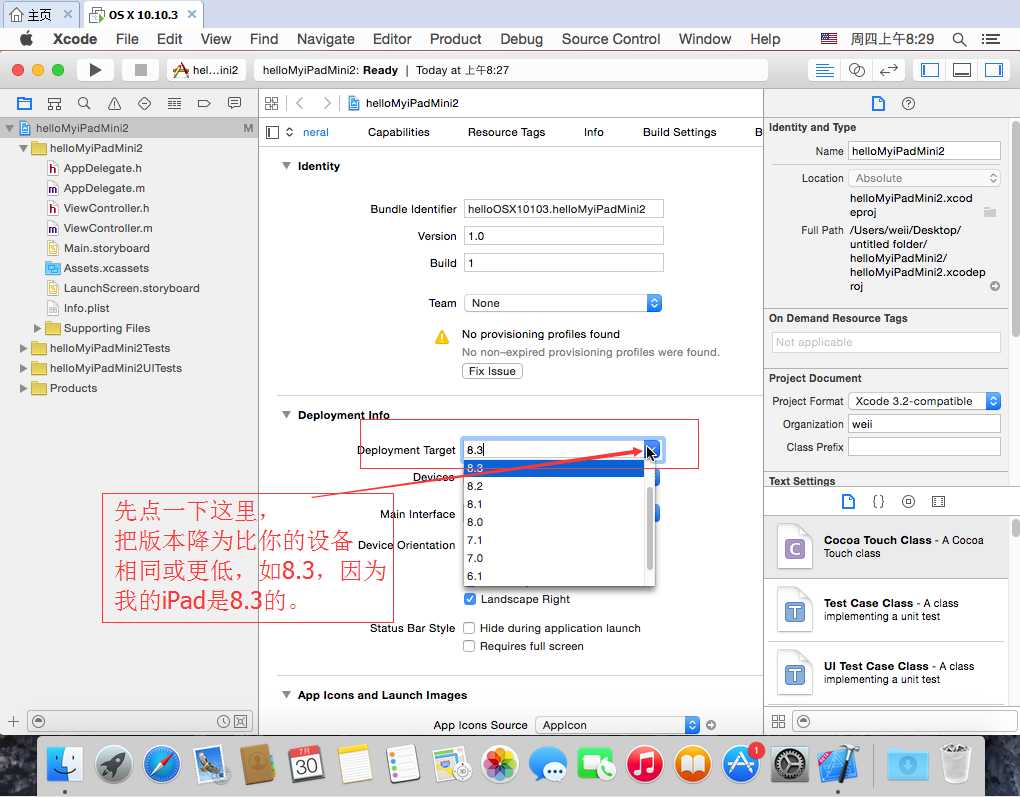Viewport: 1020px width, 797px height.
Task: Open the Debug navigator
Action: click(174, 103)
